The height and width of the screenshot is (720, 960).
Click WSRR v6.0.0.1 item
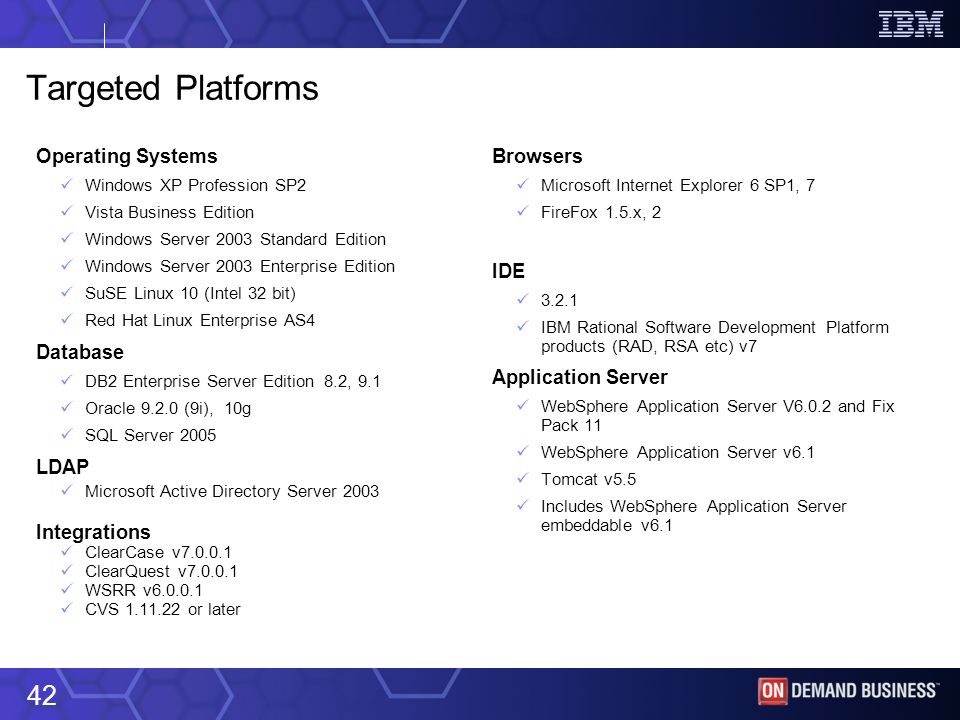click(x=144, y=590)
